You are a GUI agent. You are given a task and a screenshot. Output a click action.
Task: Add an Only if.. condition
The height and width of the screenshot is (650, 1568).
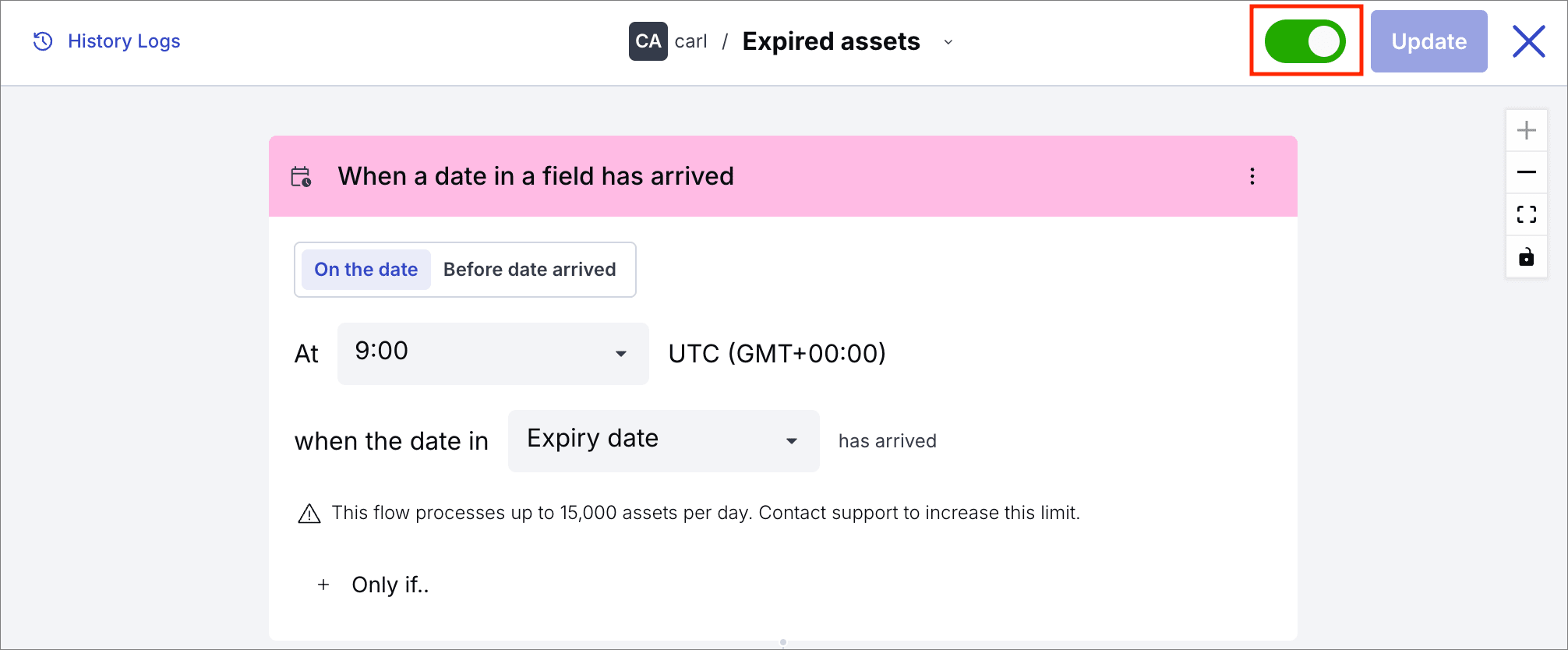coord(373,585)
